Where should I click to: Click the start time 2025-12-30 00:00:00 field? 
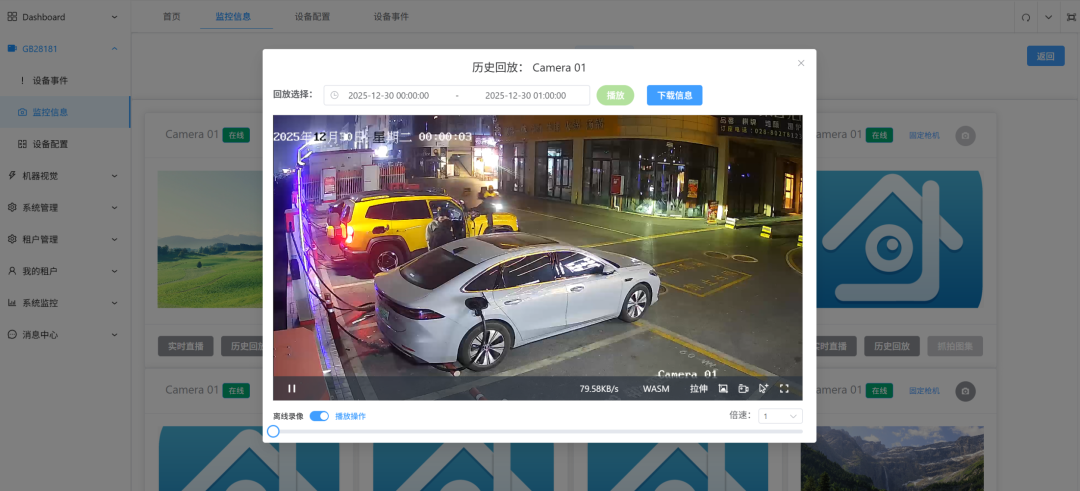coord(388,96)
